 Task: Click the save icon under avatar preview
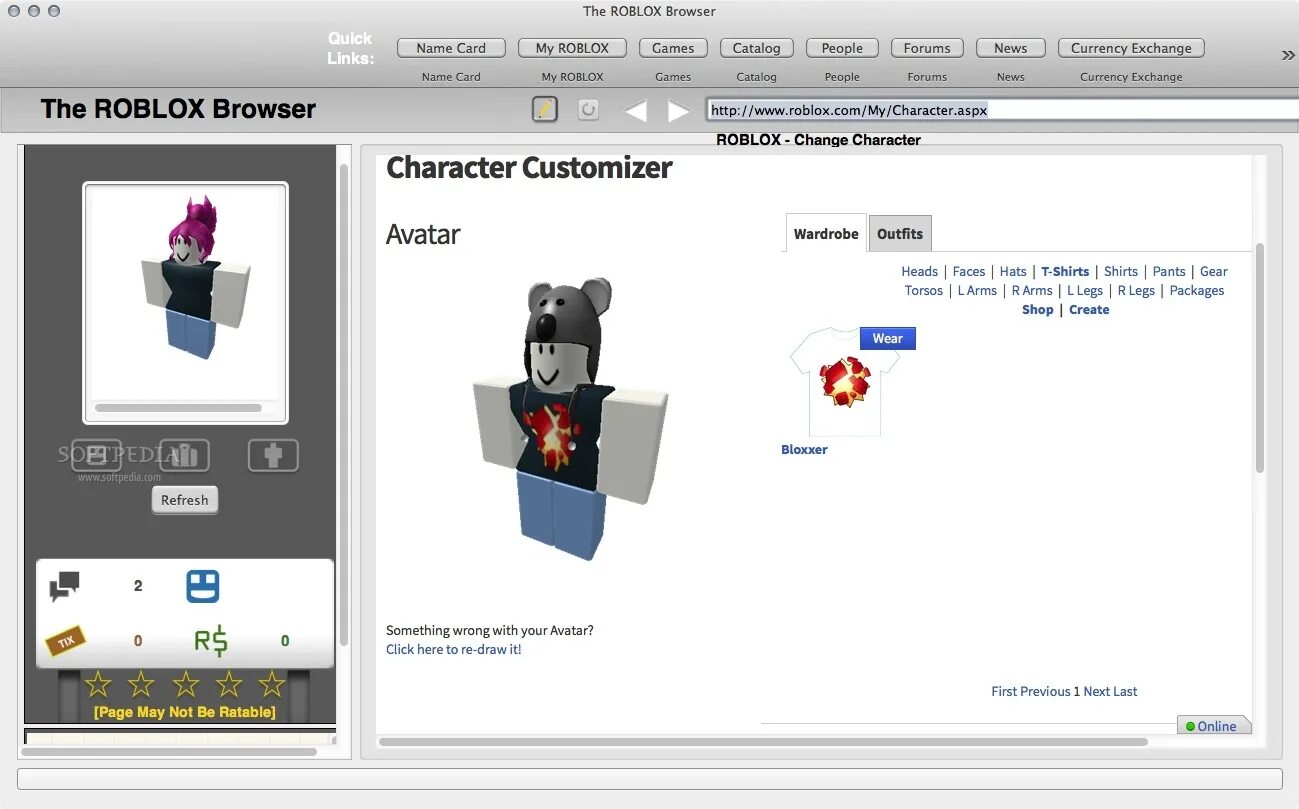[96, 455]
